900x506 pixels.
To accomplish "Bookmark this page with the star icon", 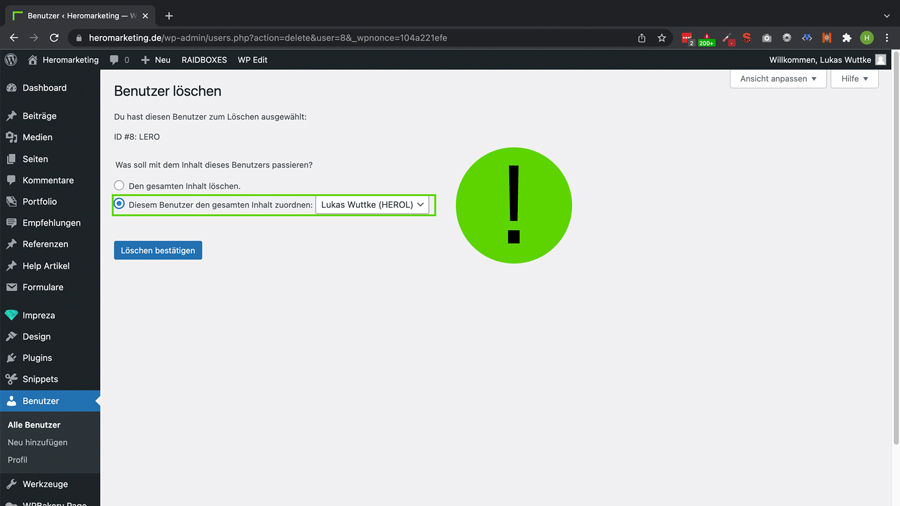I will [662, 38].
